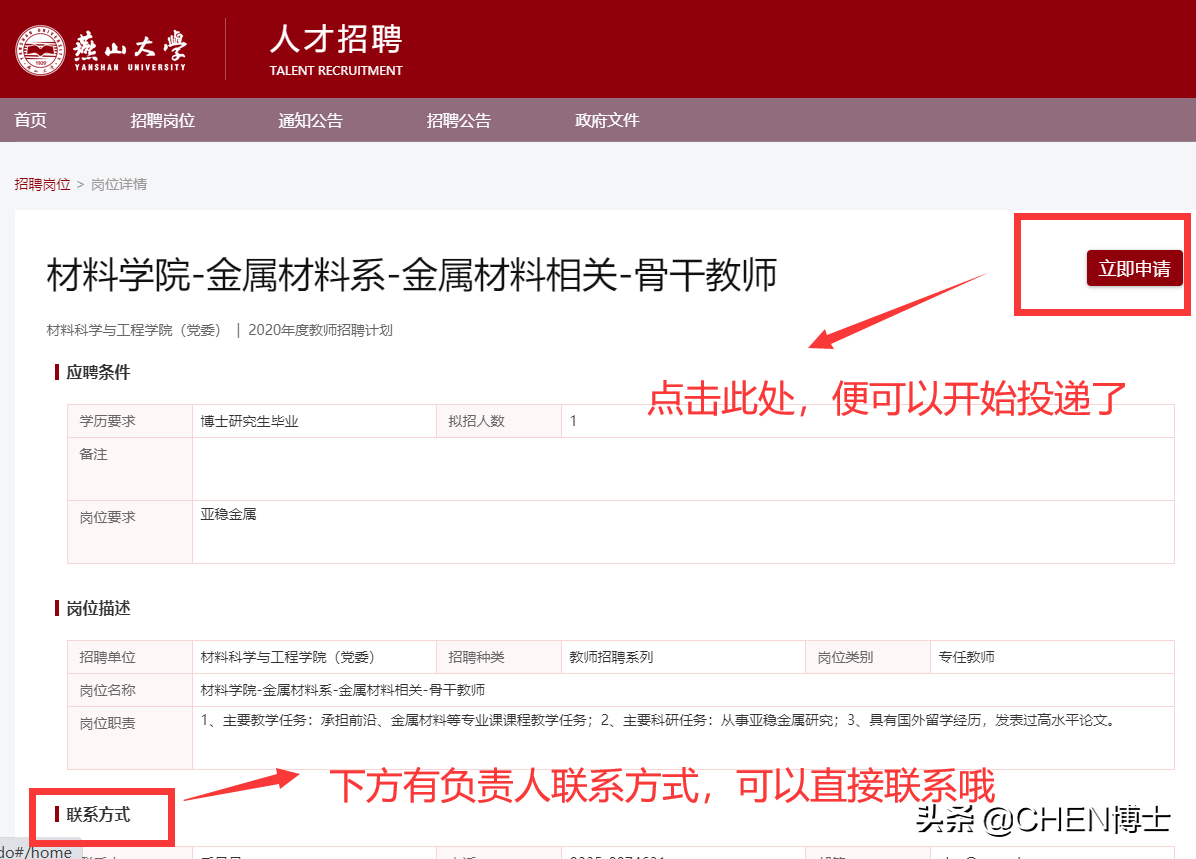This screenshot has height=859, width=1196.
Task: Open the 招聘岗位 navigation menu item
Action: (162, 120)
